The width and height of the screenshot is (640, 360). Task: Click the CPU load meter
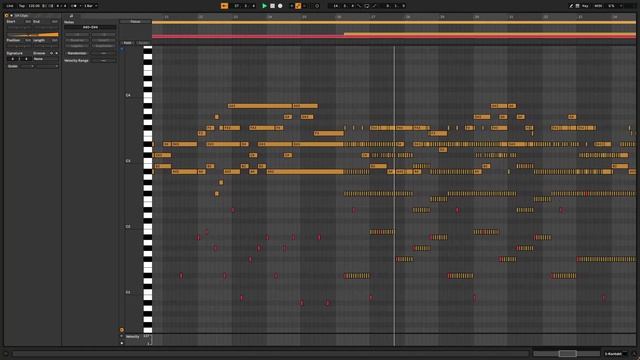pyautogui.click(x=611, y=6)
